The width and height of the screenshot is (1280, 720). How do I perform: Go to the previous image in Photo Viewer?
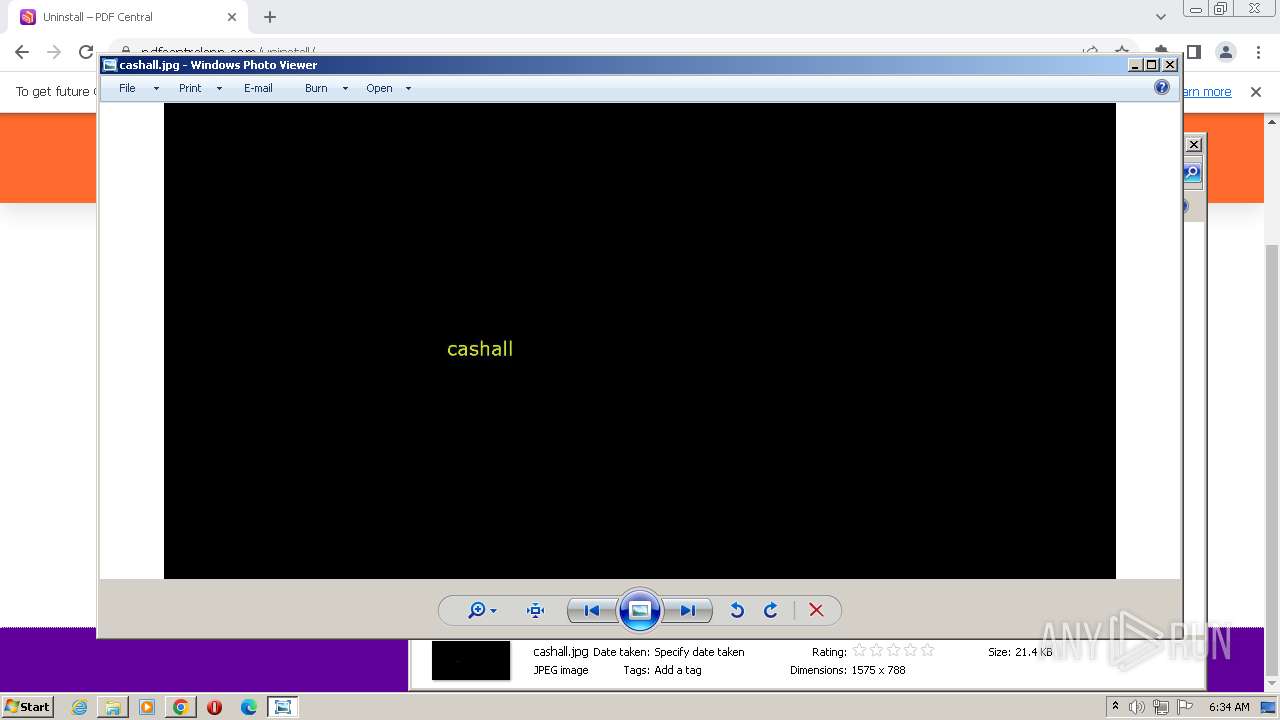(592, 610)
